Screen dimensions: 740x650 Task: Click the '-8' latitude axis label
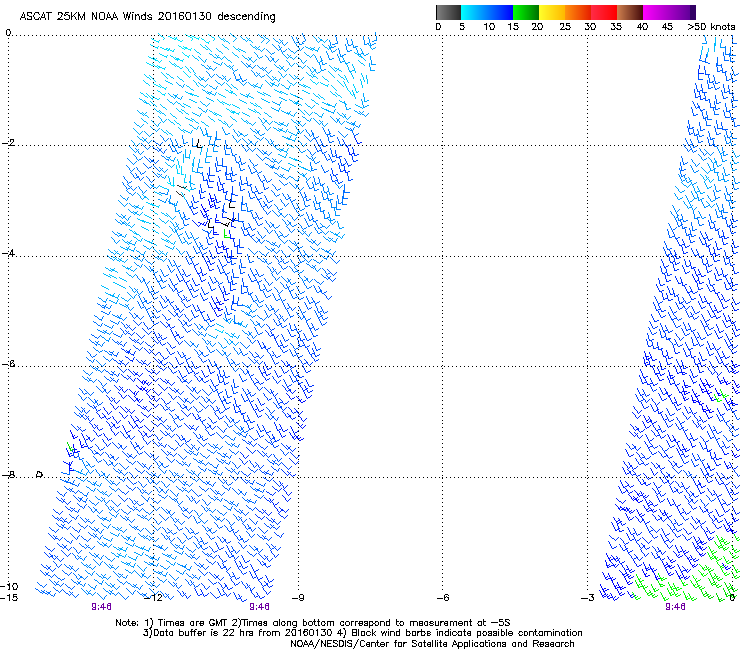[x=8, y=474]
